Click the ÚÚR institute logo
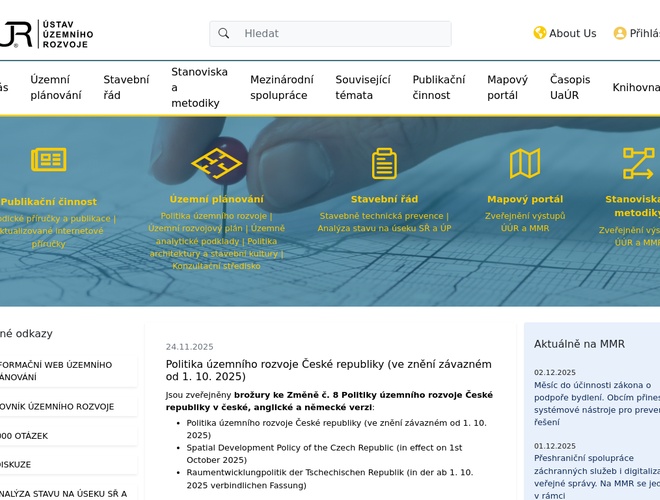 pyautogui.click(x=45, y=34)
